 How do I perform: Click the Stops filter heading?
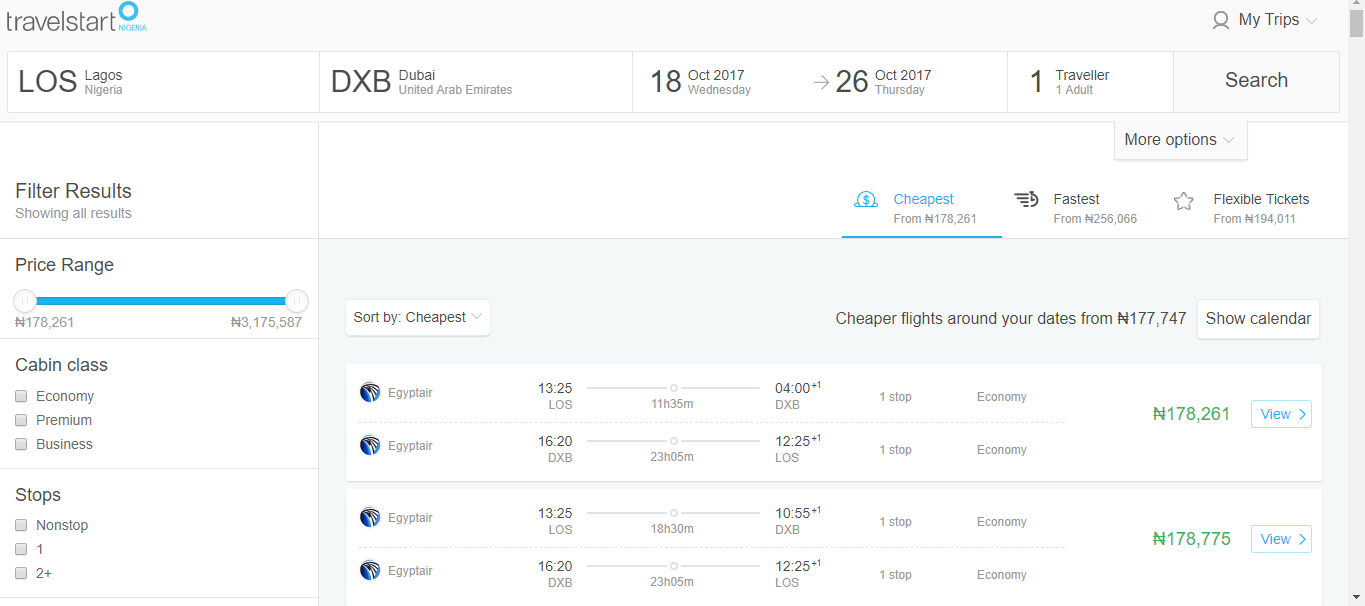coord(38,495)
